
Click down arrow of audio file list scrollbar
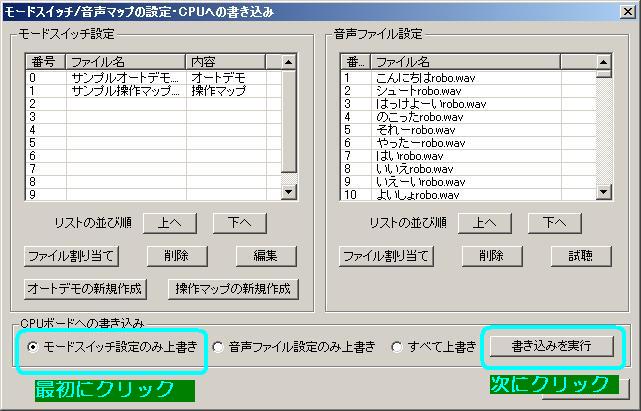tap(603, 191)
